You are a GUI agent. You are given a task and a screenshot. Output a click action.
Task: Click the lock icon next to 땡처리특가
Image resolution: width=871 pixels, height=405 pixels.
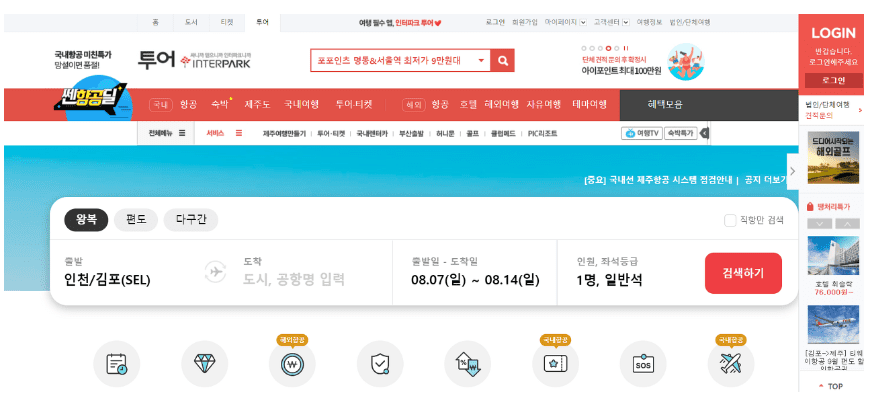pos(810,207)
